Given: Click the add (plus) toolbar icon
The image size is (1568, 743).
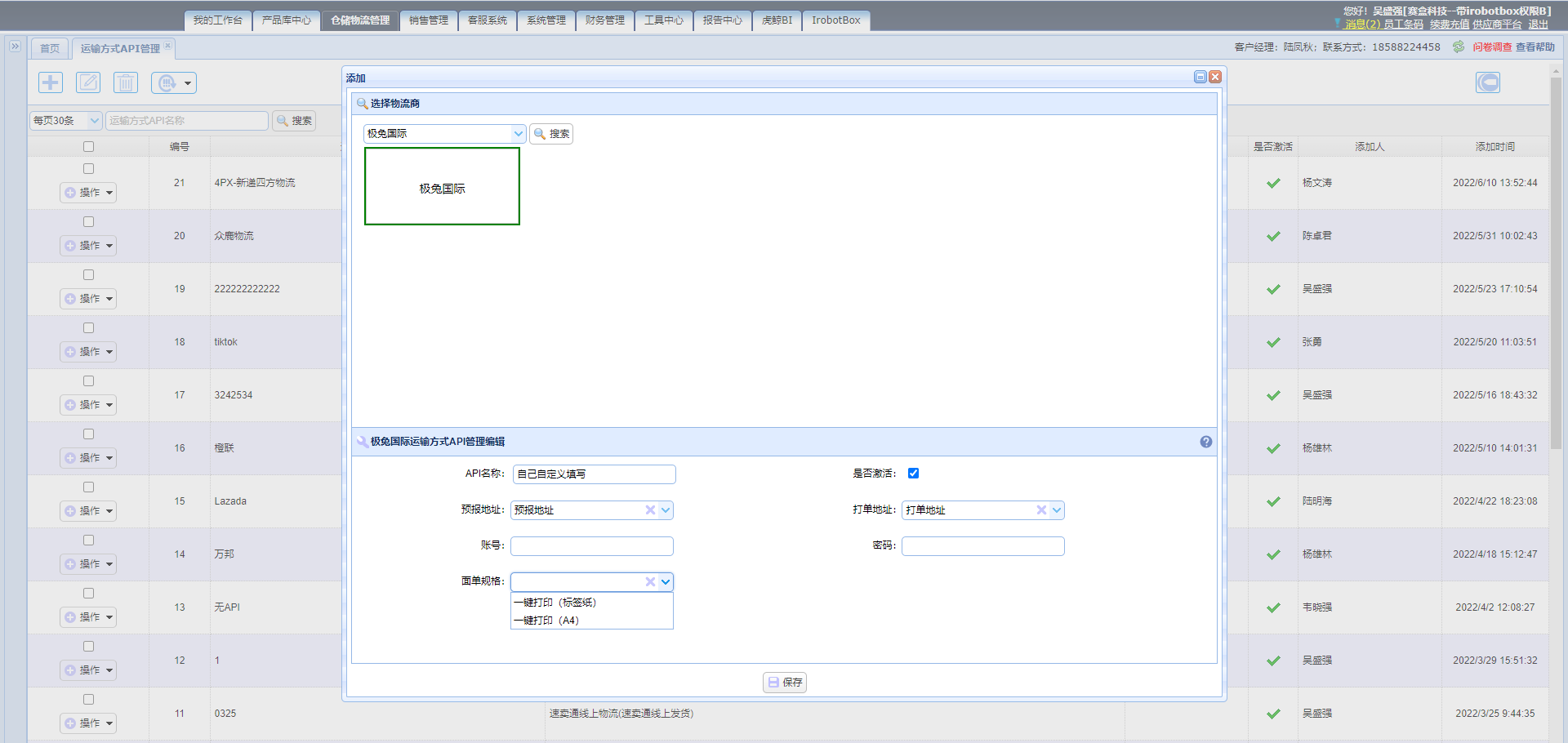Looking at the screenshot, I should 51,82.
